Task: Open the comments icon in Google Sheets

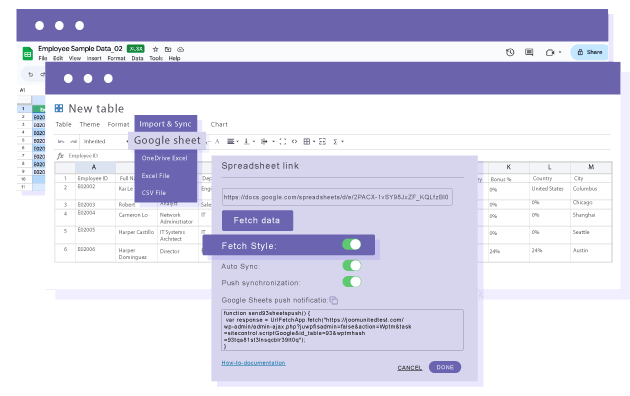Action: click(x=529, y=52)
